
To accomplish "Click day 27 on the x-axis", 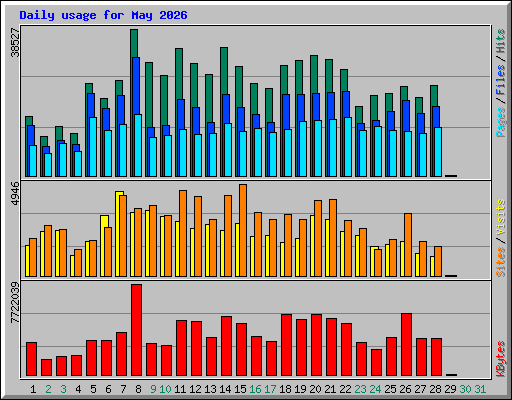I will click(x=420, y=389).
